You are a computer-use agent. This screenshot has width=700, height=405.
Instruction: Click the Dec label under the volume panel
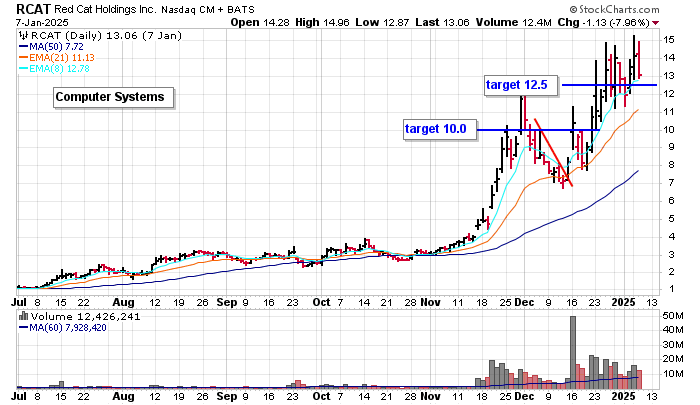coord(524,396)
